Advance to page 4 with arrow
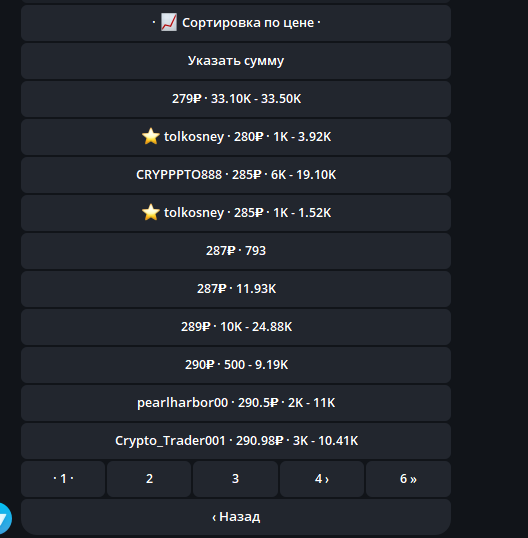The width and height of the screenshot is (528, 538). 322,479
